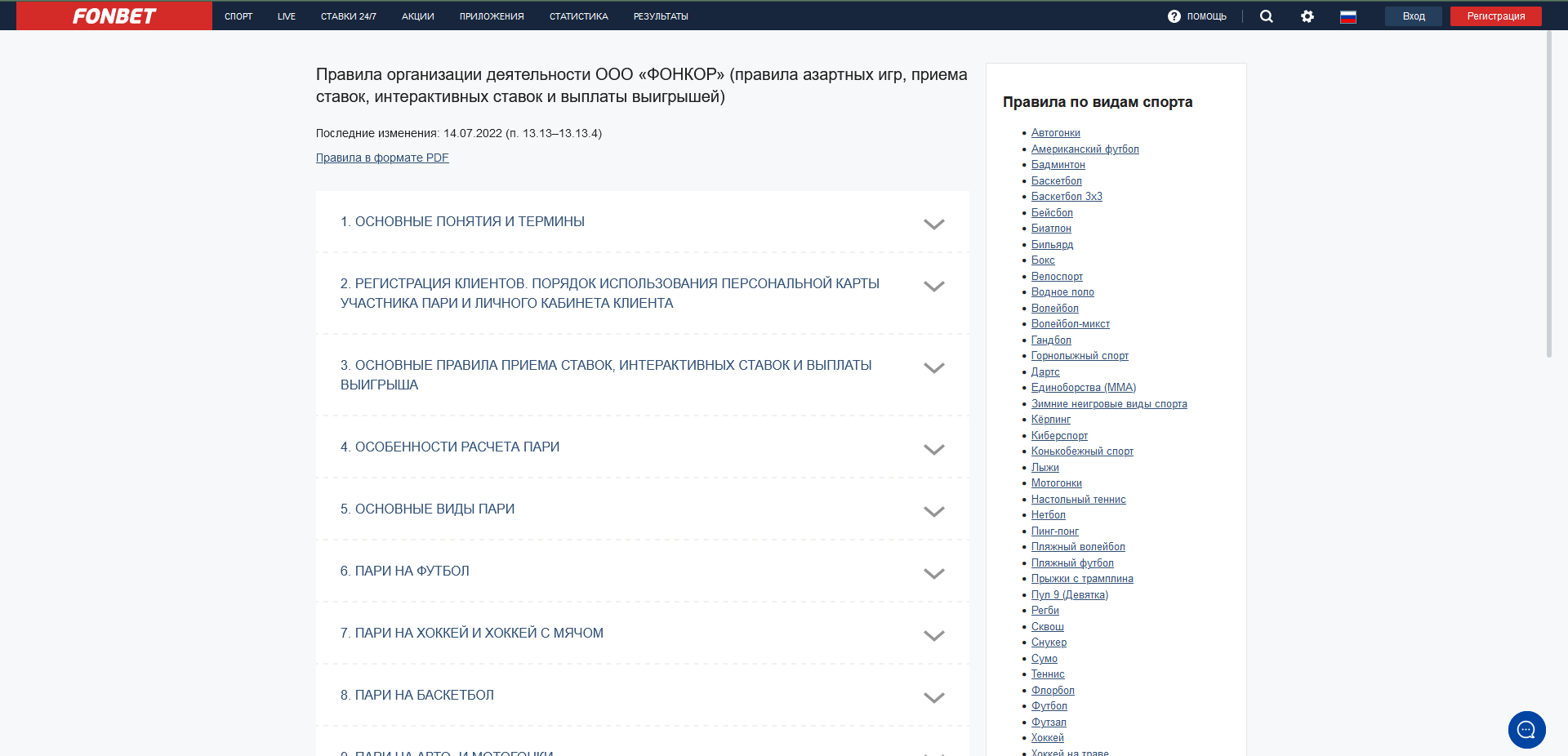Open the Акции menu item

click(x=418, y=16)
